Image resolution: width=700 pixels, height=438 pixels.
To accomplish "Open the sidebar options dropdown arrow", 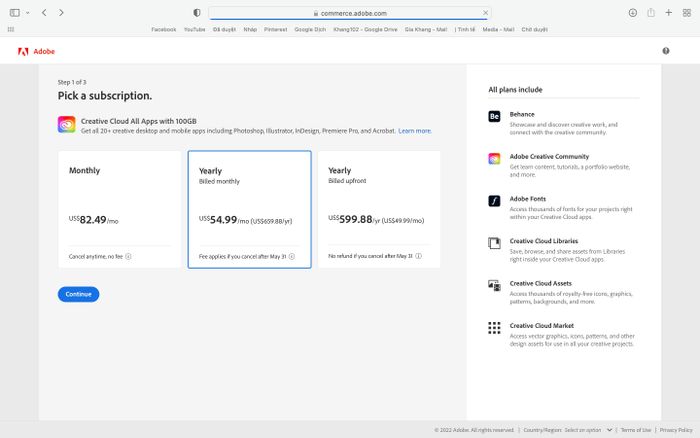I will click(x=28, y=13).
